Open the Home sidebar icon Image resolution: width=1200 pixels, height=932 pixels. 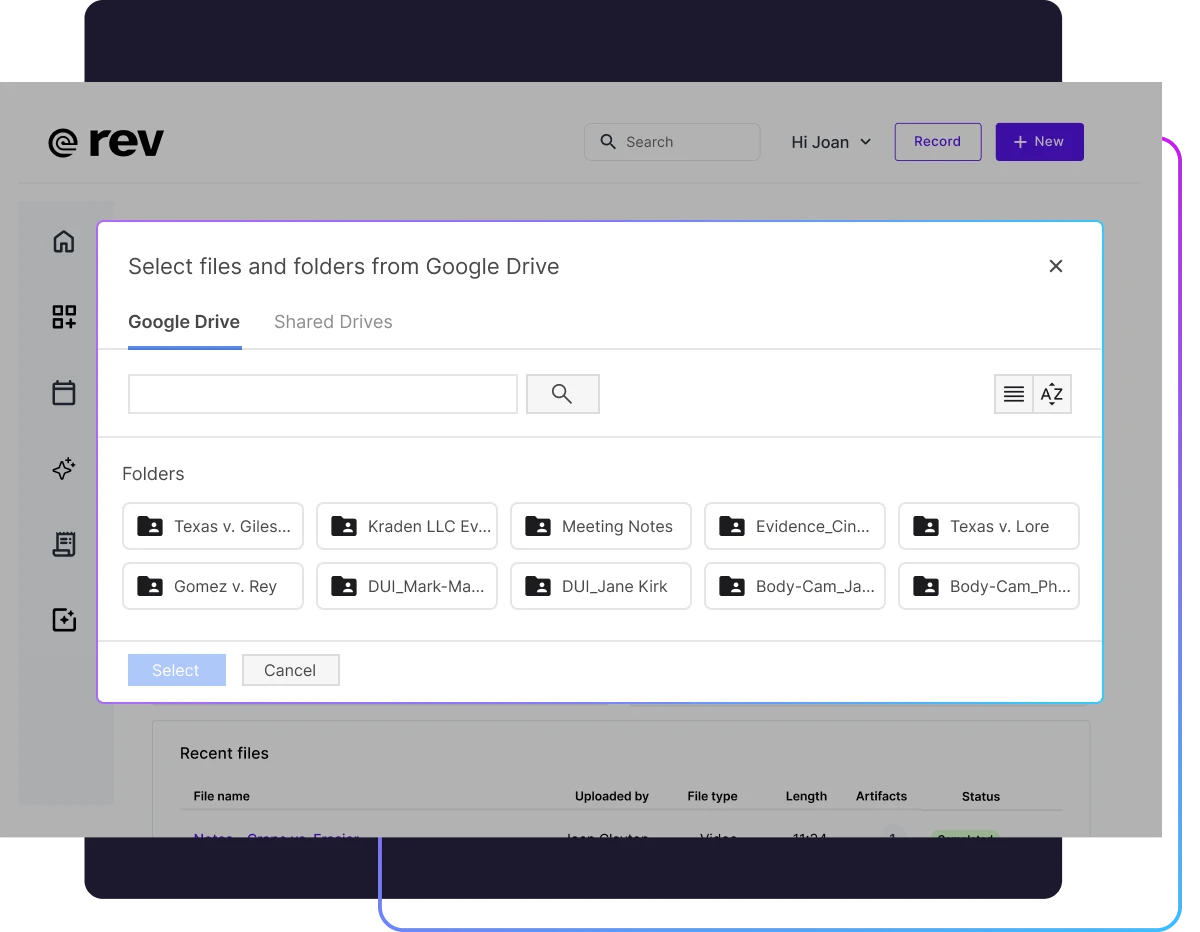pos(64,241)
